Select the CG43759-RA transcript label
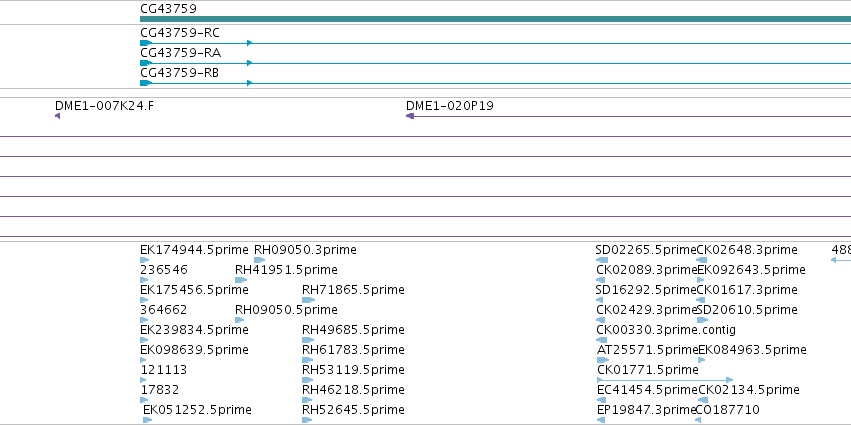This screenshot has width=851, height=425. click(x=180, y=53)
